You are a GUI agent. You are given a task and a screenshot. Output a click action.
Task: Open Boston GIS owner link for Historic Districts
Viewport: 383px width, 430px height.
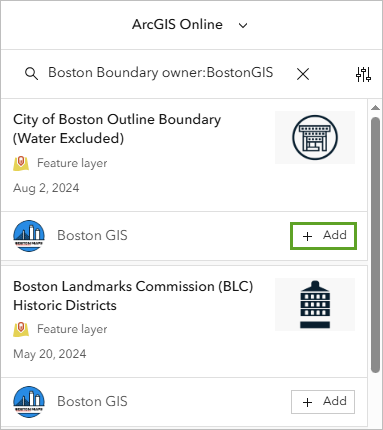click(92, 401)
